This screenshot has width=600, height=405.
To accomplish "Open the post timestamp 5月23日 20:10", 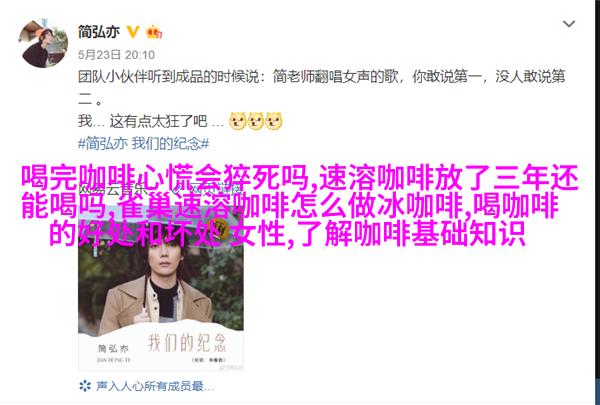I will coord(116,55).
